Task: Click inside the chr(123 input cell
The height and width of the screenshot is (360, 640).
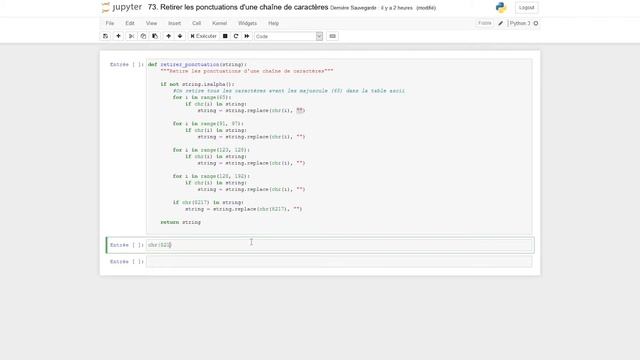Action: tap(340, 245)
